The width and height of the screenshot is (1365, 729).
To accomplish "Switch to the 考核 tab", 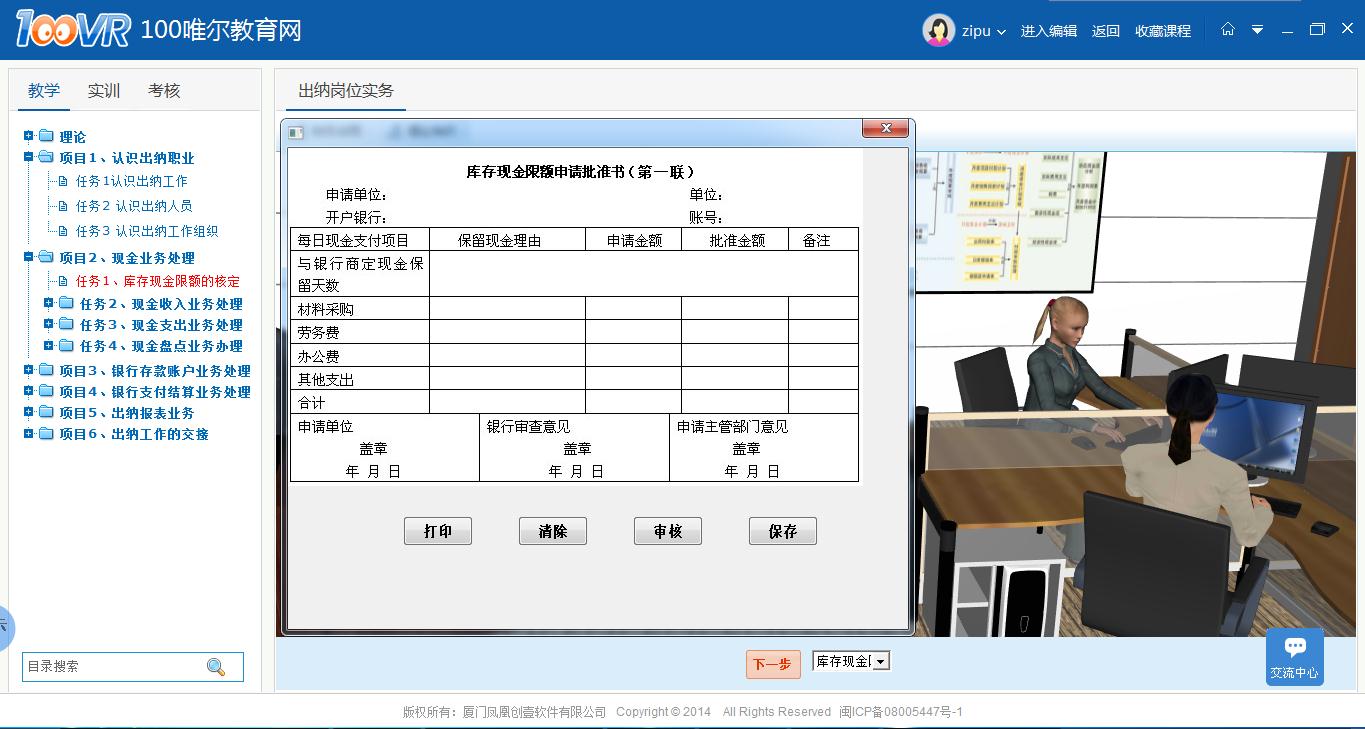I will point(164,91).
